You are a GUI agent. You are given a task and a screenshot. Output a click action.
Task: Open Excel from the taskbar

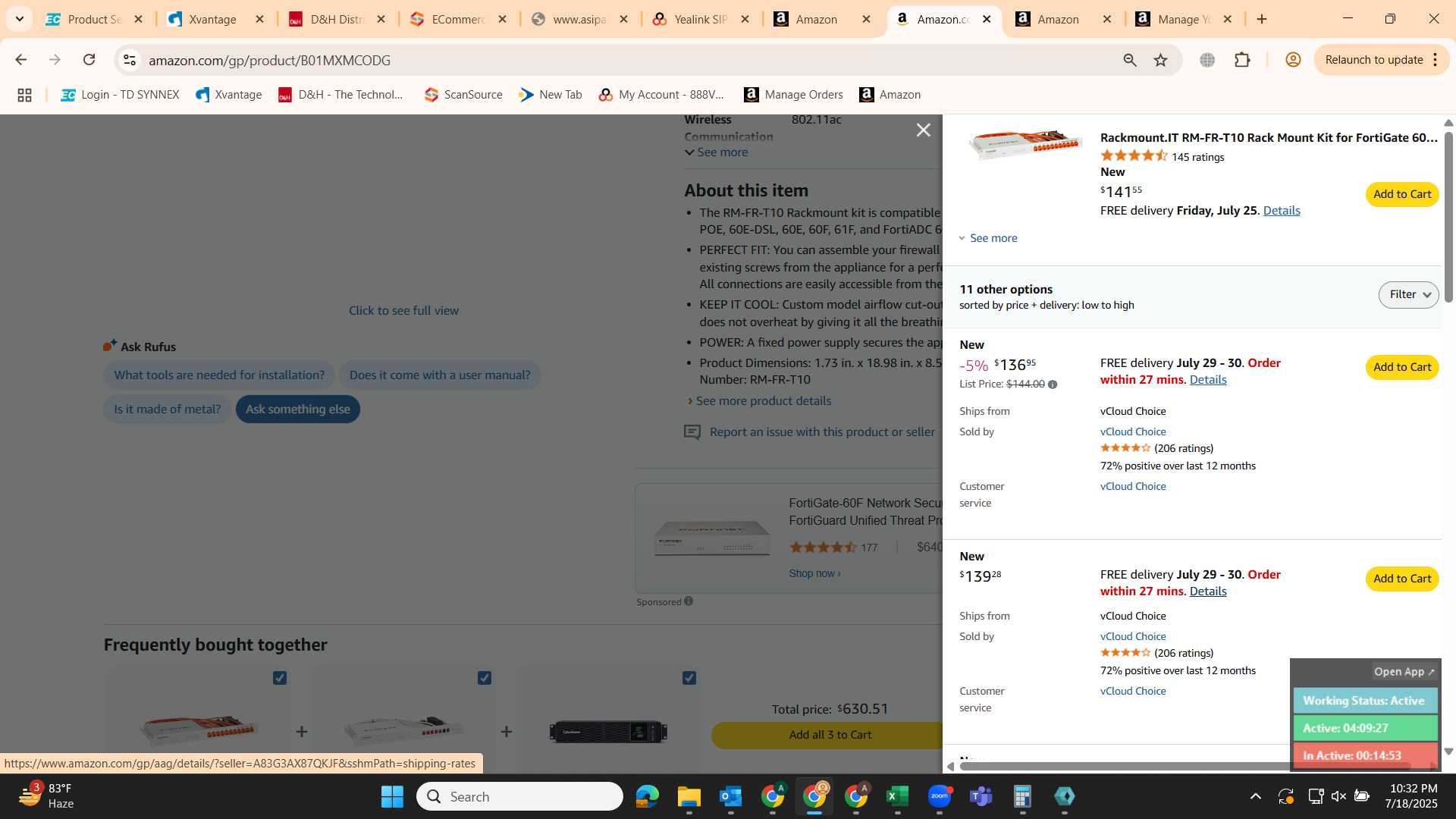click(897, 797)
